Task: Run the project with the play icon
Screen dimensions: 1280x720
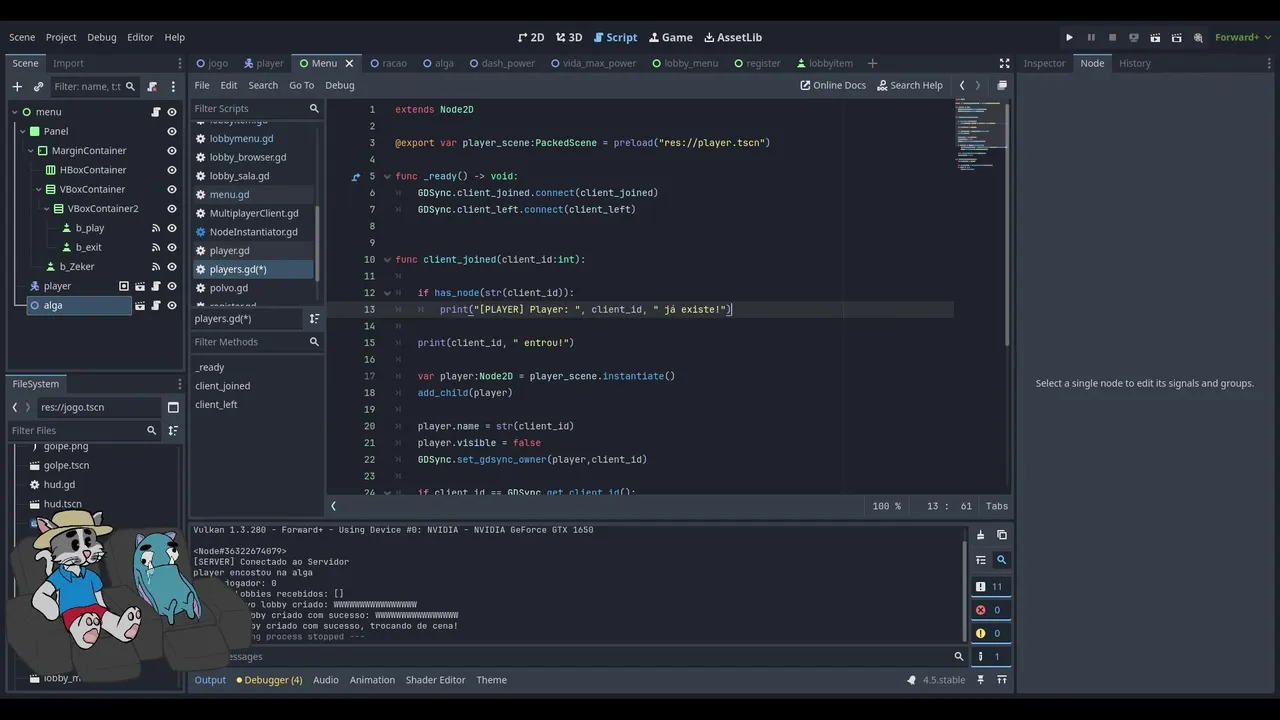Action: (x=1069, y=37)
